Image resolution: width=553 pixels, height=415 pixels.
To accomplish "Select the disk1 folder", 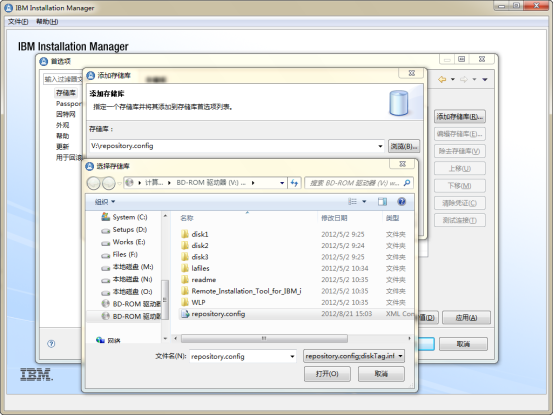I will point(195,234).
